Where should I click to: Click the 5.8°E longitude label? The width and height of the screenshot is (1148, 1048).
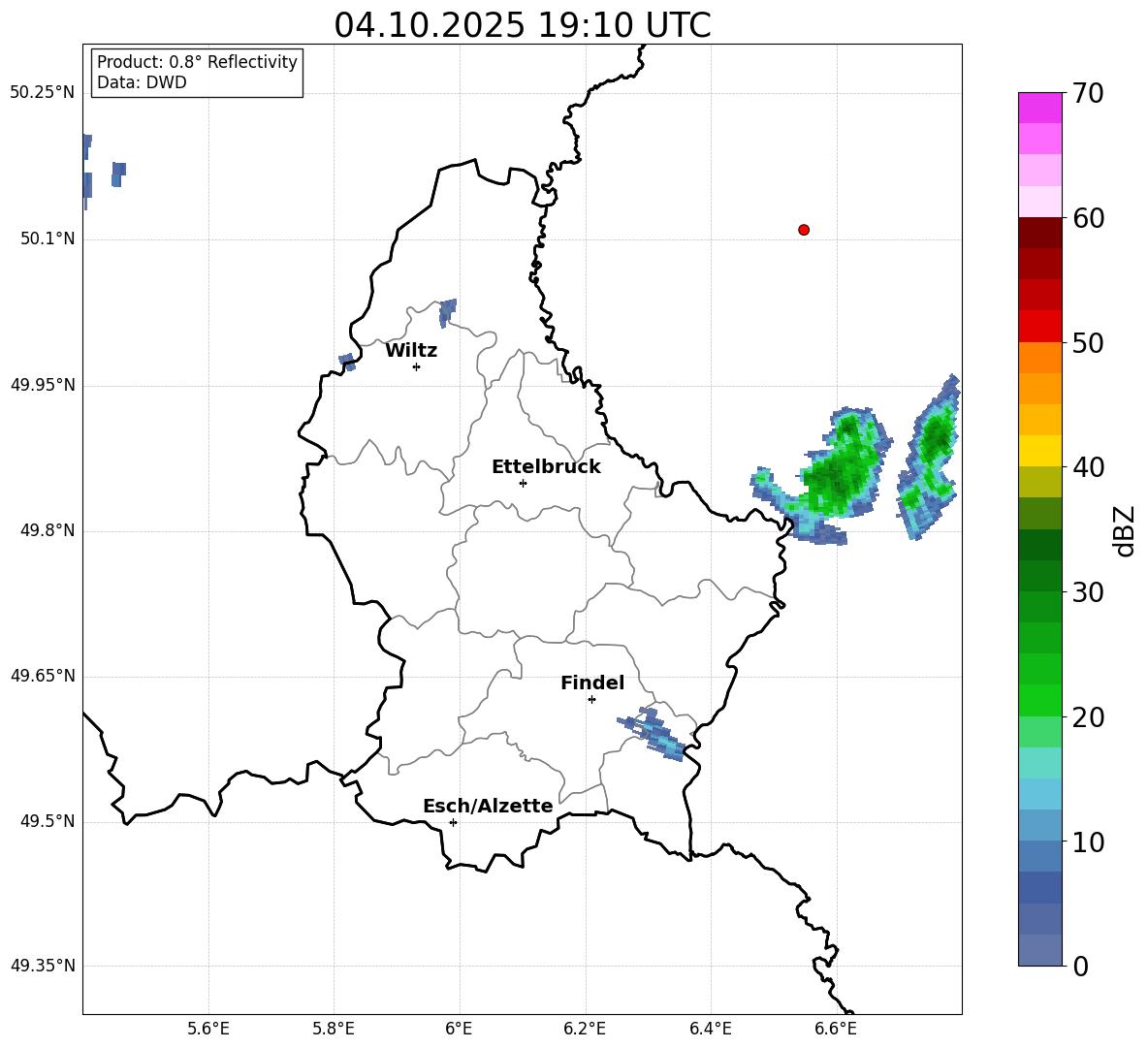pyautogui.click(x=334, y=1029)
